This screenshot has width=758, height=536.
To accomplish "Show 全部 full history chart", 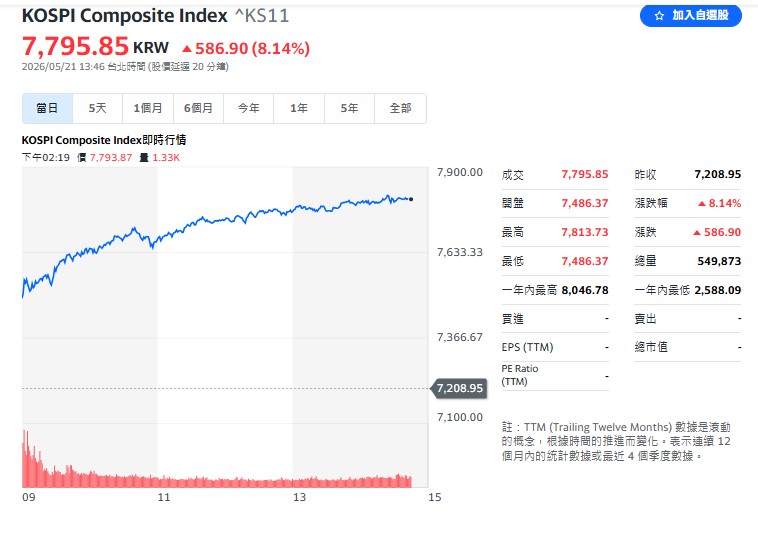I will pos(400,108).
